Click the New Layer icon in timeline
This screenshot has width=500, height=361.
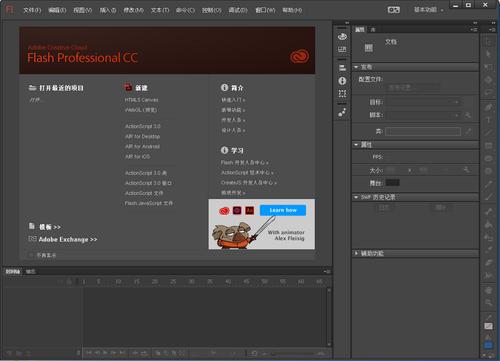point(9,353)
